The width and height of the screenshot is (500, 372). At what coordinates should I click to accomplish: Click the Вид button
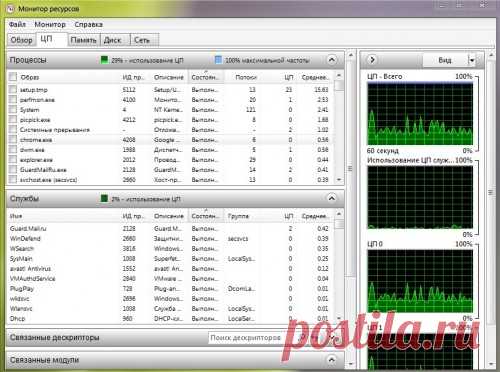tap(445, 60)
